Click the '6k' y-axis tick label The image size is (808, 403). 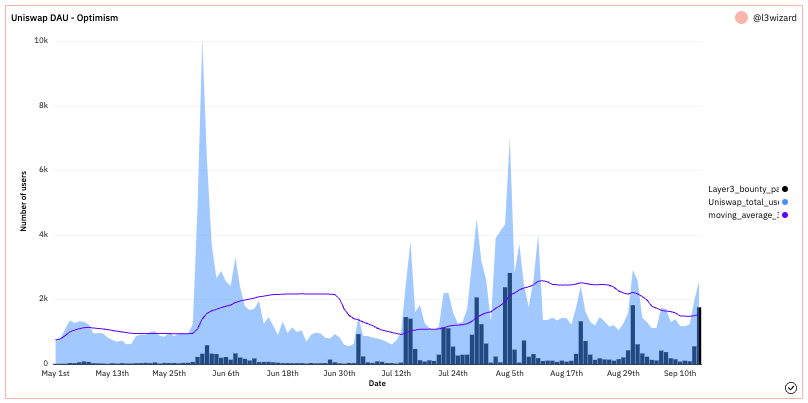(43, 170)
